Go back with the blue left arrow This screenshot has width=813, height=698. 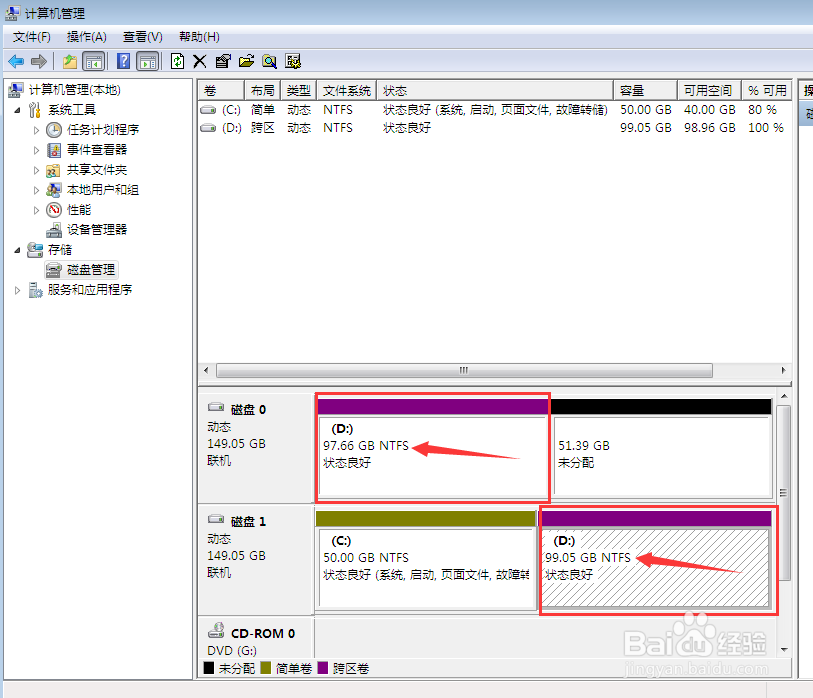16,62
